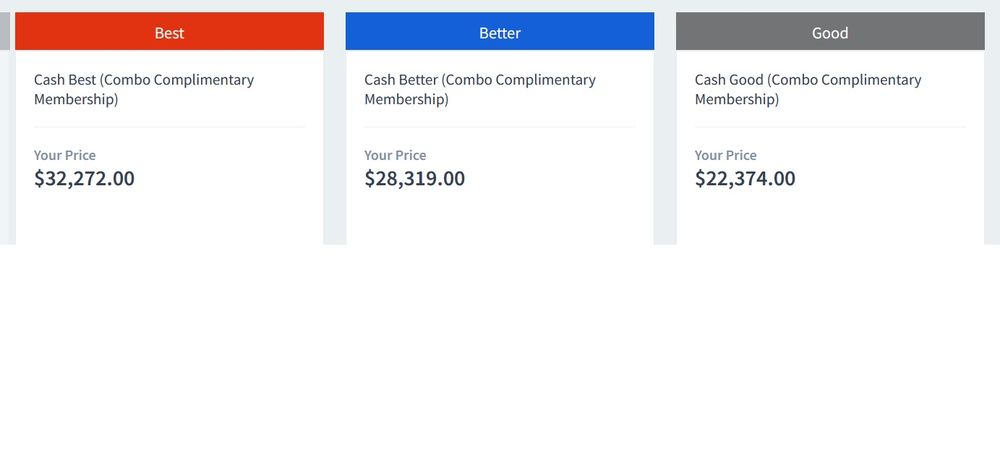Click the $28,319.00 price
The height and width of the screenshot is (469, 1000).
414,179
